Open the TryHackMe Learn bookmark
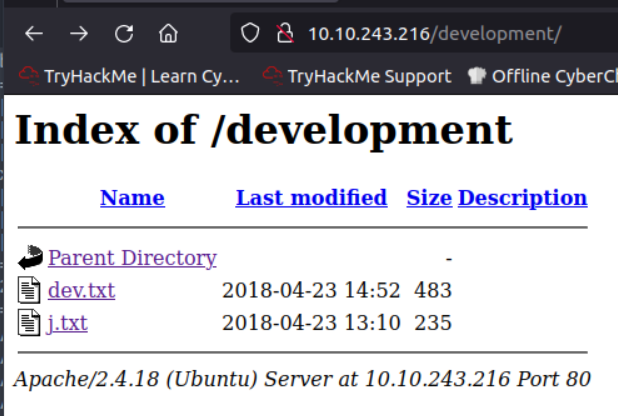Viewport: 618px width, 416px height. [x=130, y=75]
